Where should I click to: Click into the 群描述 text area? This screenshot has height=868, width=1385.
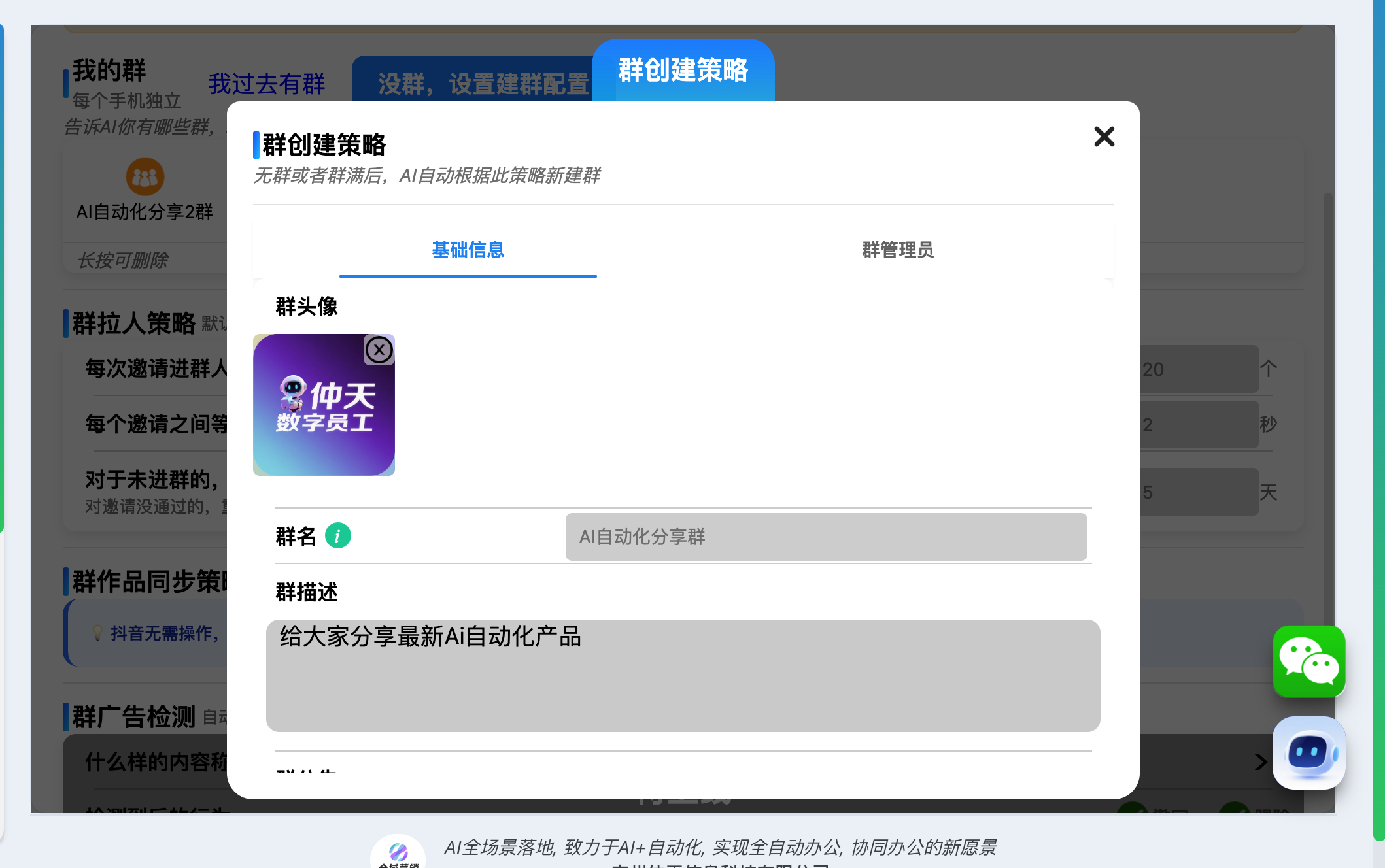[683, 675]
